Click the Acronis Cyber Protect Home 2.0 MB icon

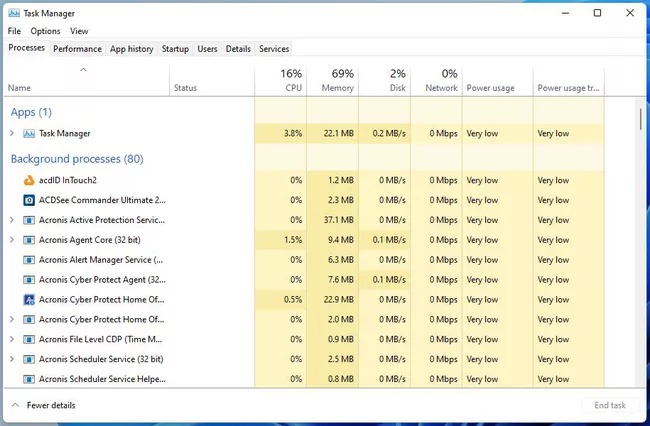pos(29,320)
